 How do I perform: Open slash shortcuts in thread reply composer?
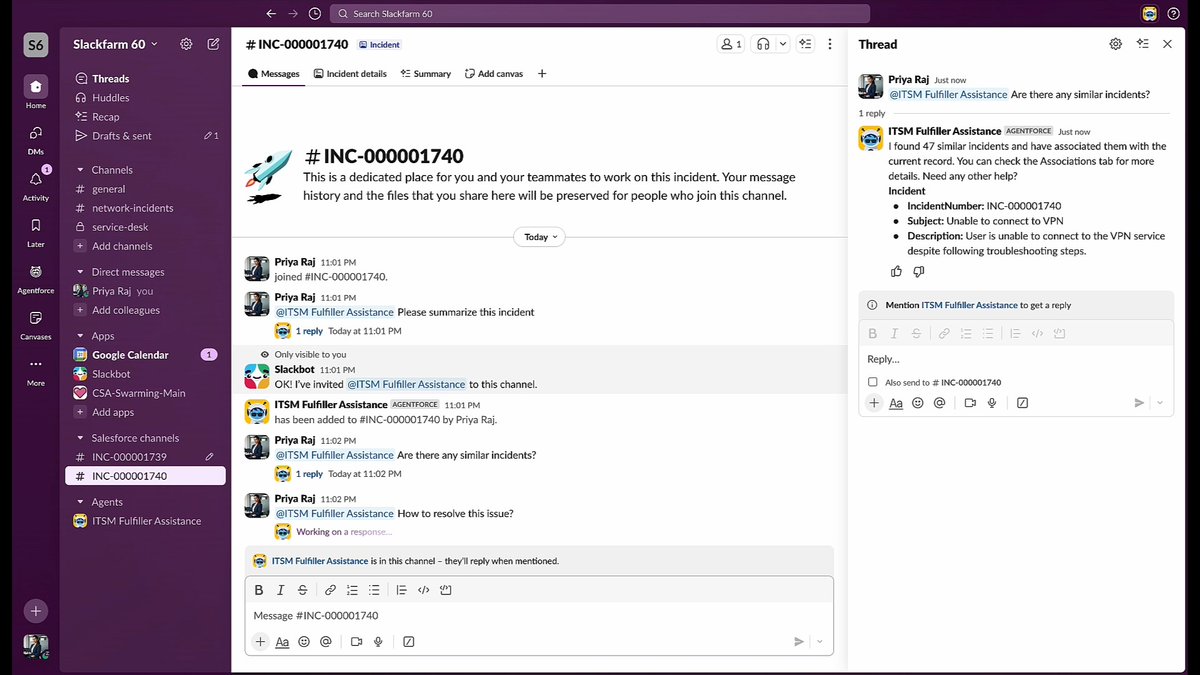point(1022,403)
